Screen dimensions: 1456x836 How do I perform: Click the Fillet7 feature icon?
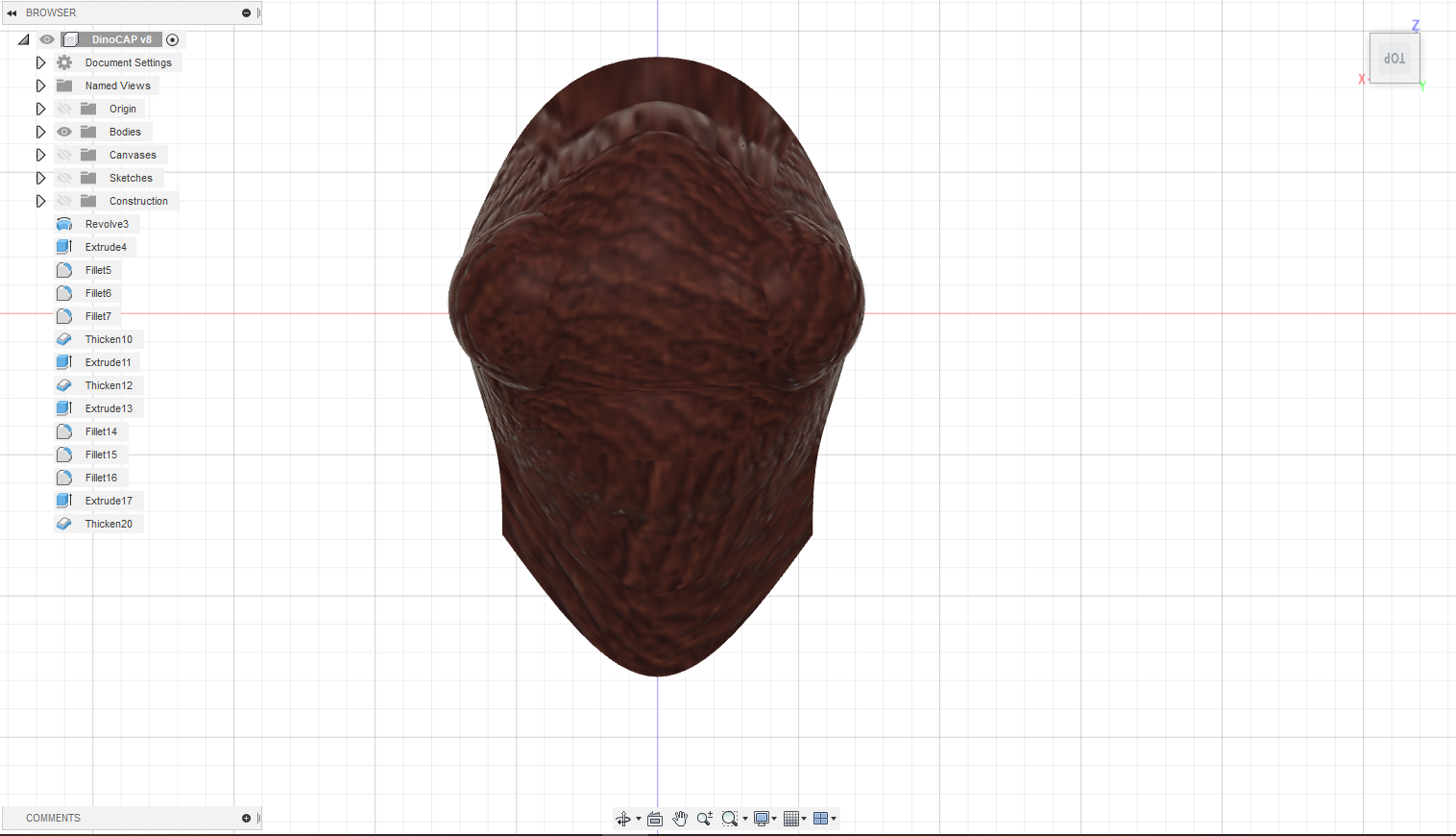64,316
